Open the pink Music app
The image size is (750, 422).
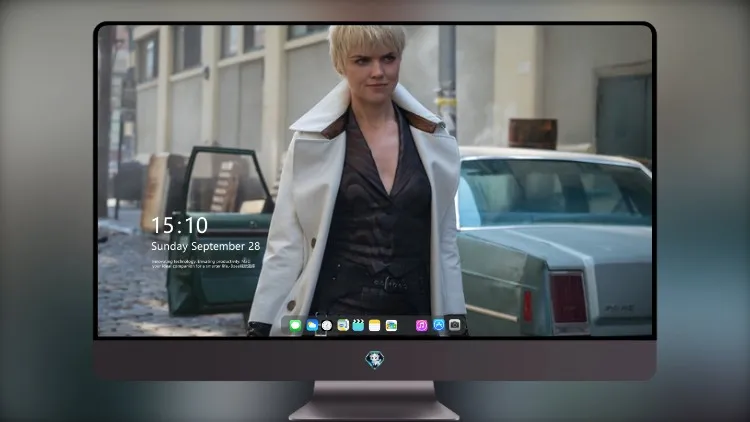pos(421,326)
